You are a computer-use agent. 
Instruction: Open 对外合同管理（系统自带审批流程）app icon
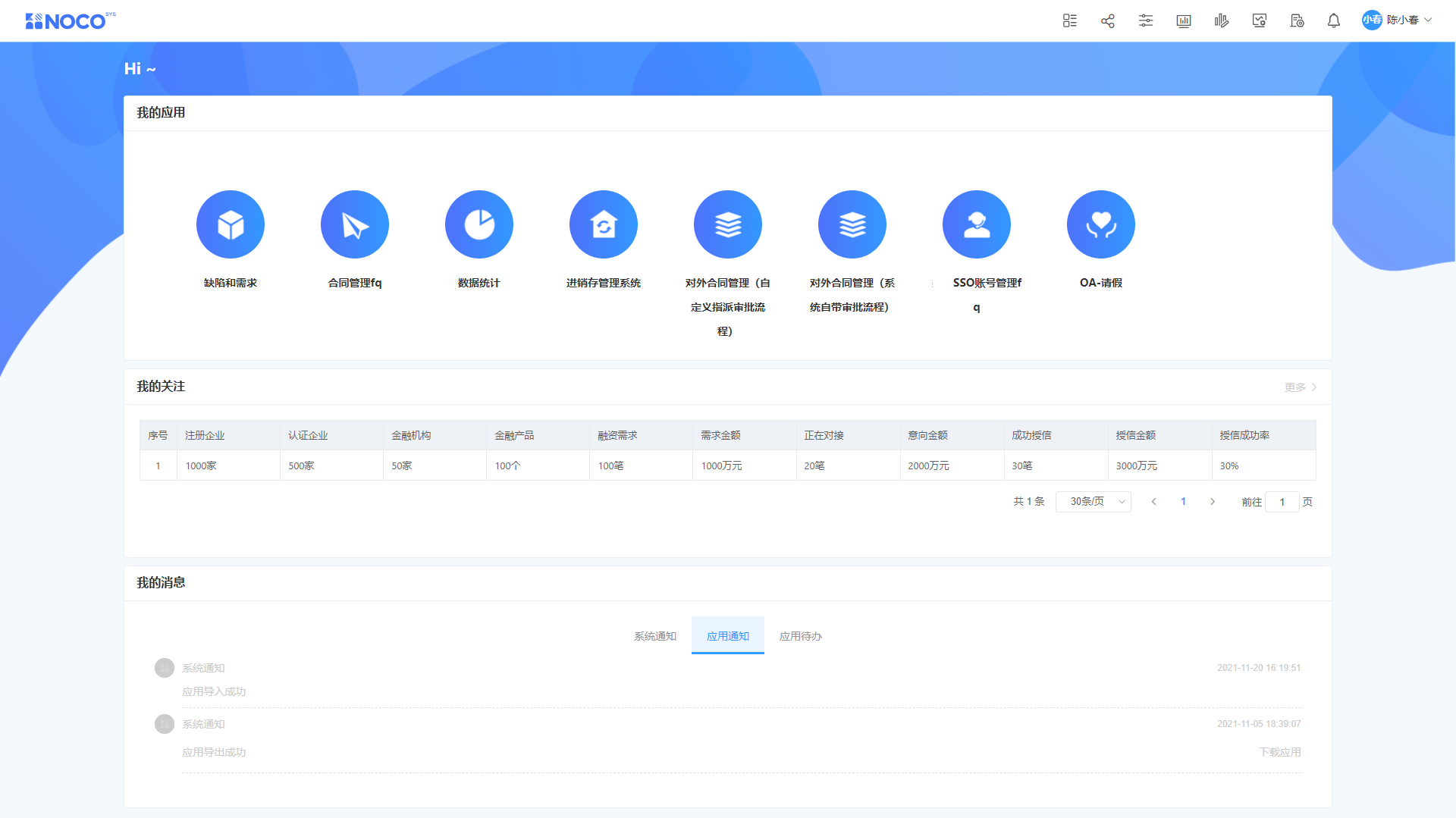852,224
